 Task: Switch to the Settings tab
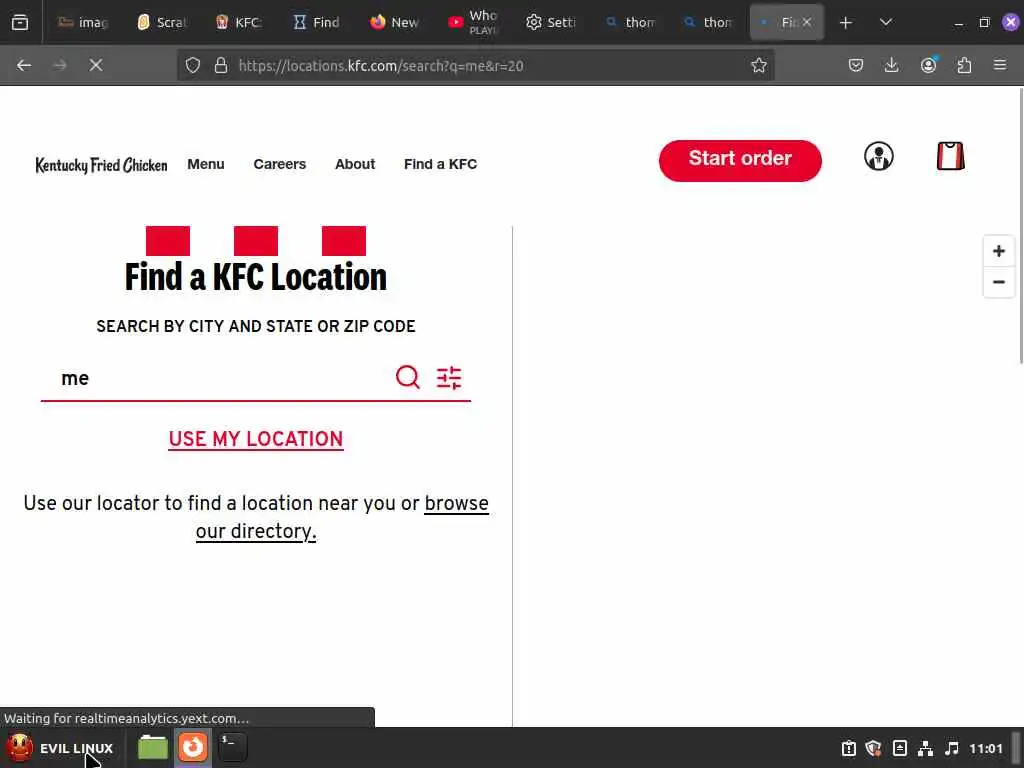(x=551, y=23)
